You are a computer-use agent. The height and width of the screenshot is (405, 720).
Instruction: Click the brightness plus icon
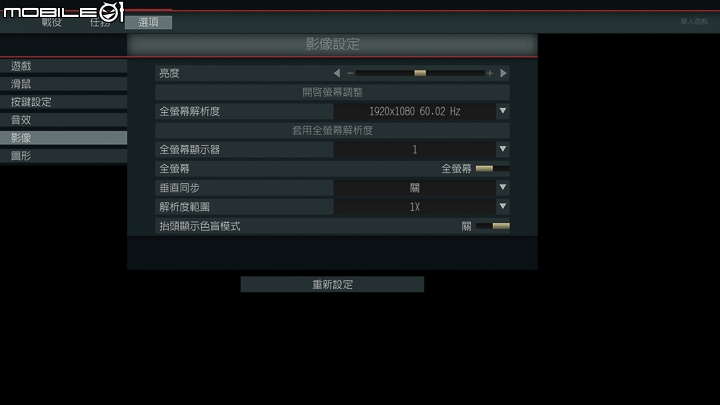point(490,73)
